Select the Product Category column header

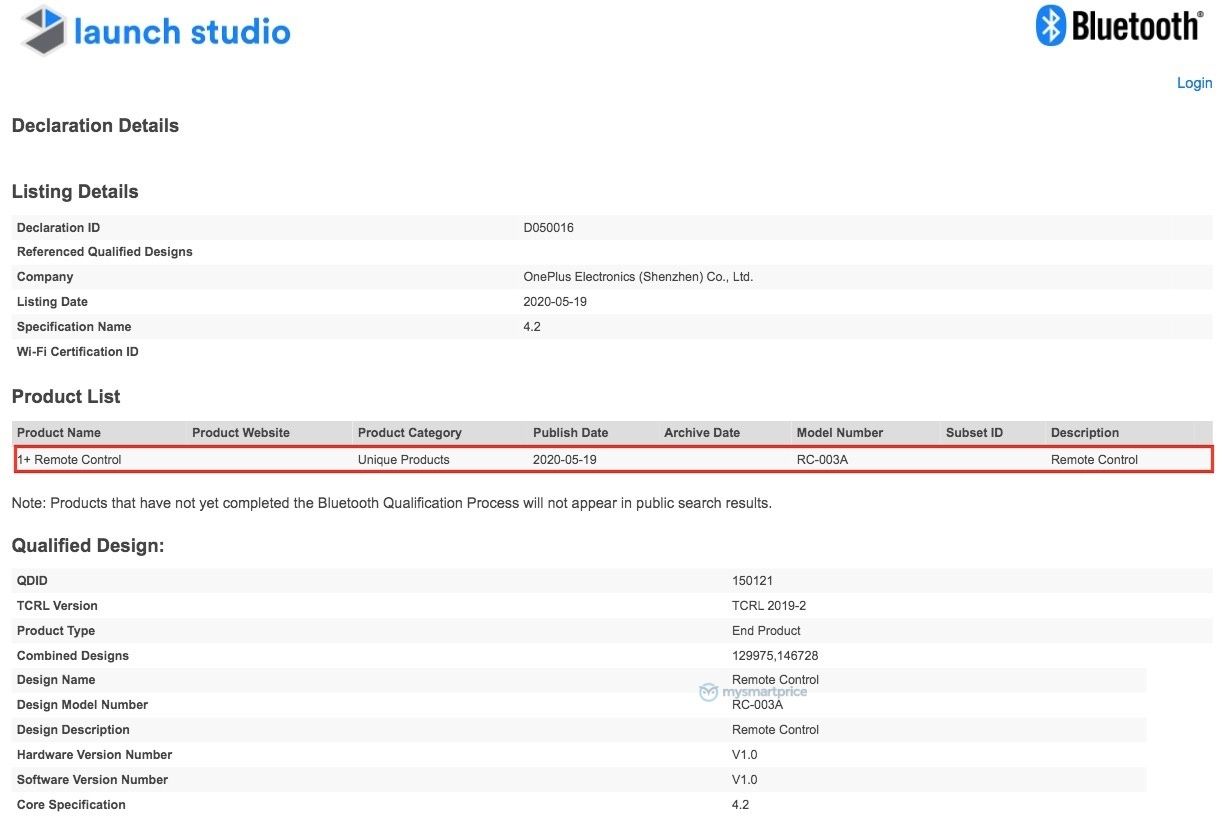coord(409,433)
